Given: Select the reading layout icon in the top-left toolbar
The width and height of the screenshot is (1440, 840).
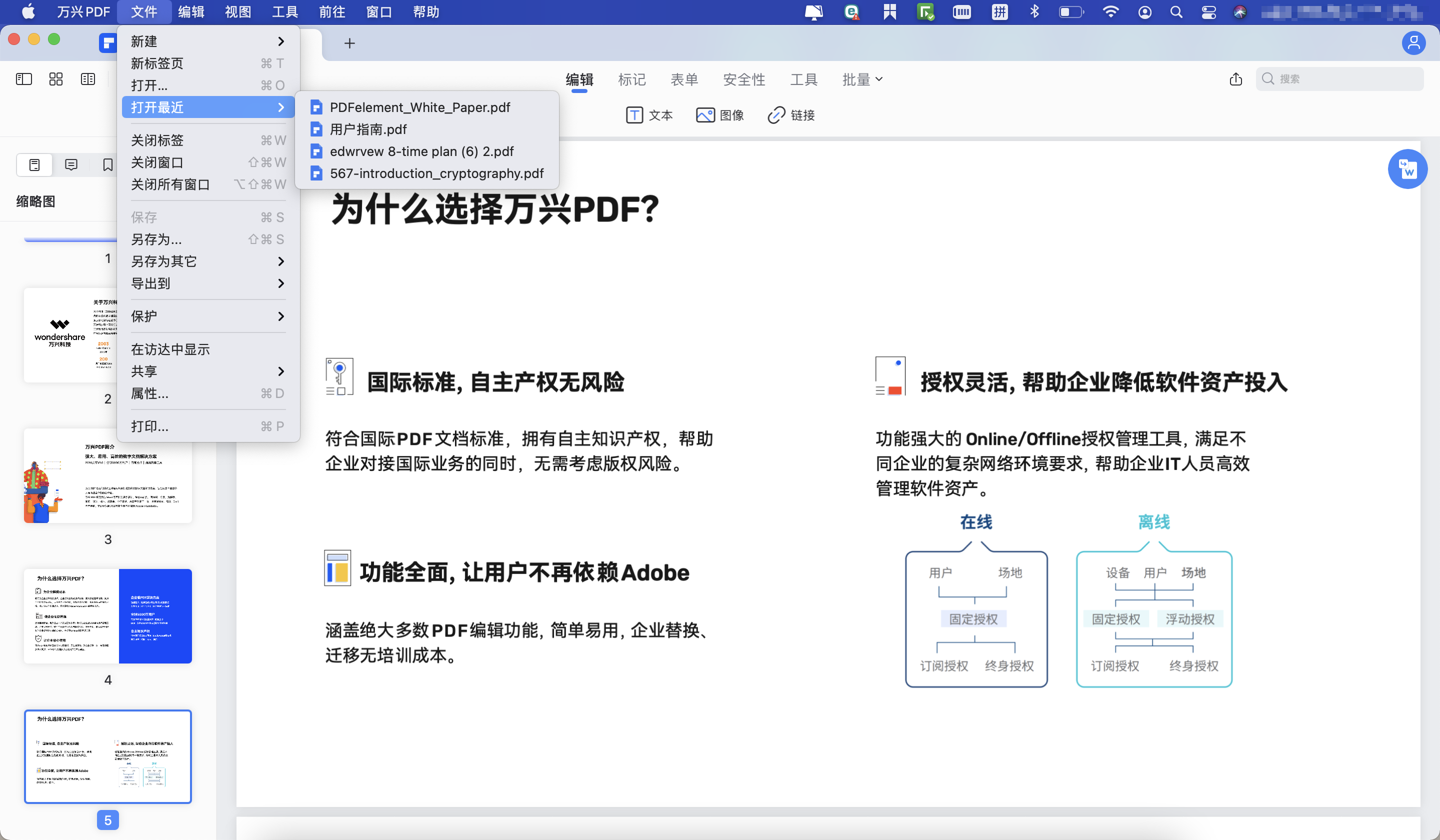Looking at the screenshot, I should tap(87, 79).
